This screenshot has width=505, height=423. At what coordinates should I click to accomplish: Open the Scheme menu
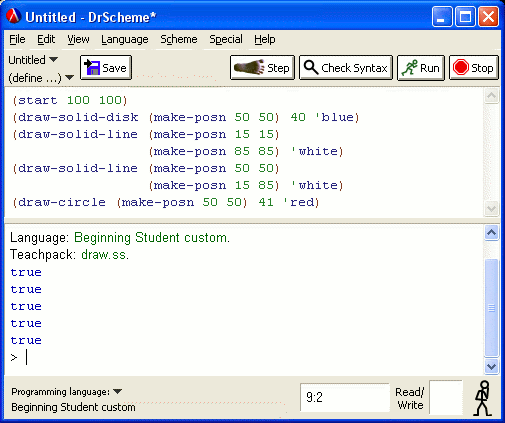[x=179, y=39]
